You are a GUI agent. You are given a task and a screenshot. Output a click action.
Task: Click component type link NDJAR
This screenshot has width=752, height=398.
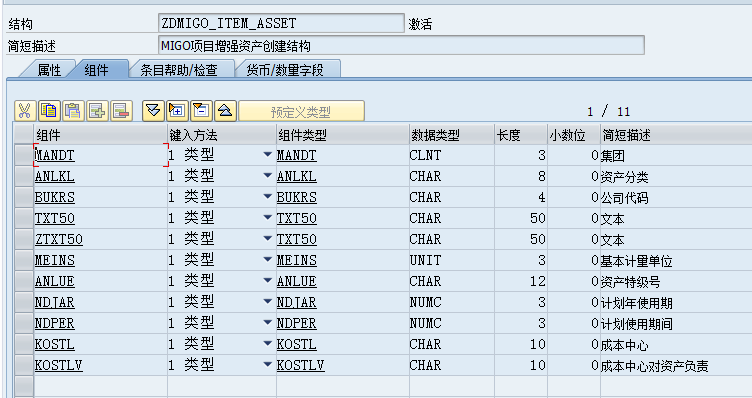296,303
